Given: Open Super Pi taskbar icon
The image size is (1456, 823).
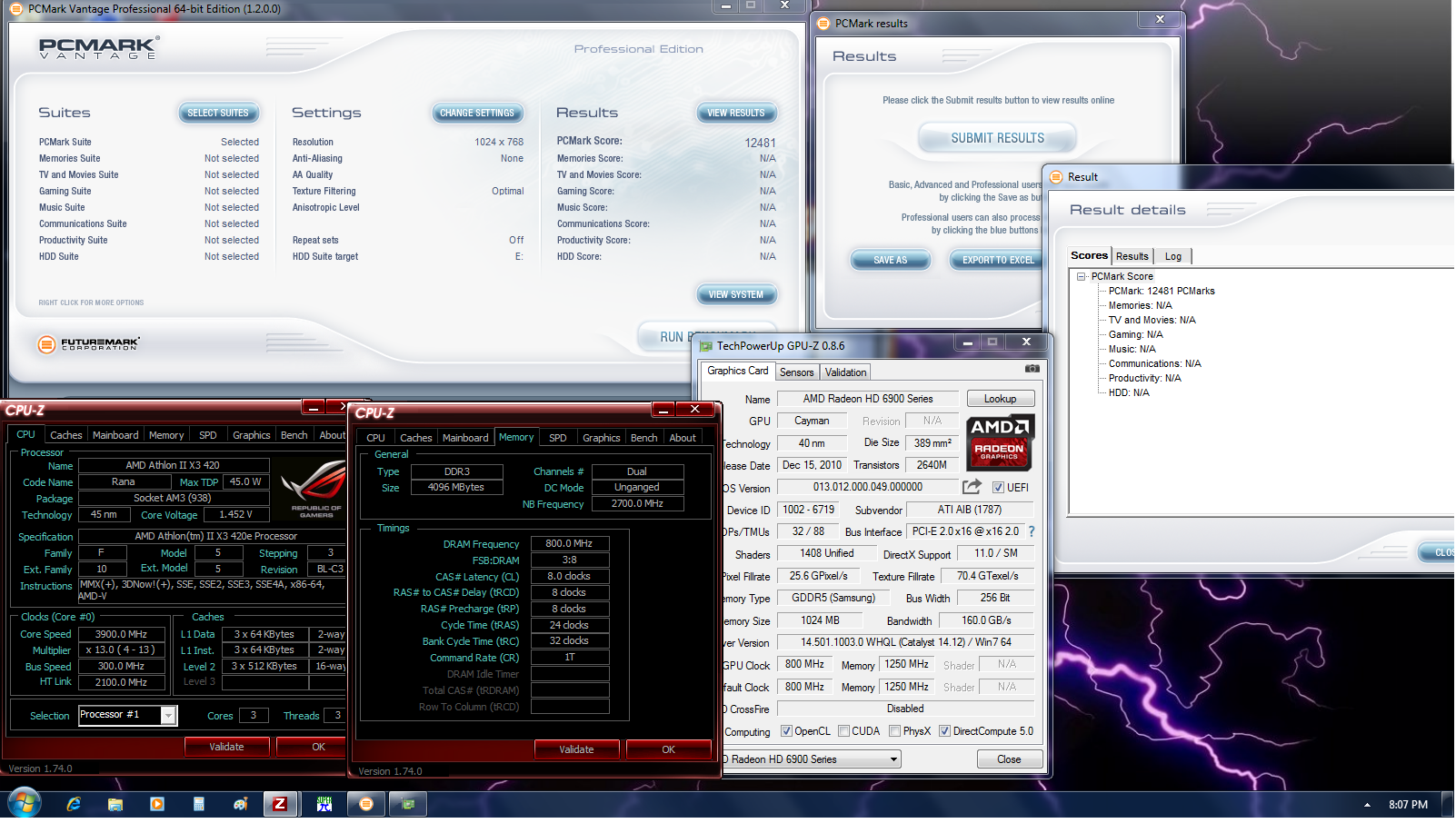Looking at the screenshot, I should tap(324, 804).
